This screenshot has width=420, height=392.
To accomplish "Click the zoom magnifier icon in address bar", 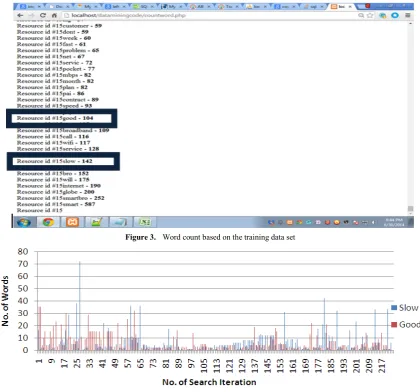I will pos(361,15).
